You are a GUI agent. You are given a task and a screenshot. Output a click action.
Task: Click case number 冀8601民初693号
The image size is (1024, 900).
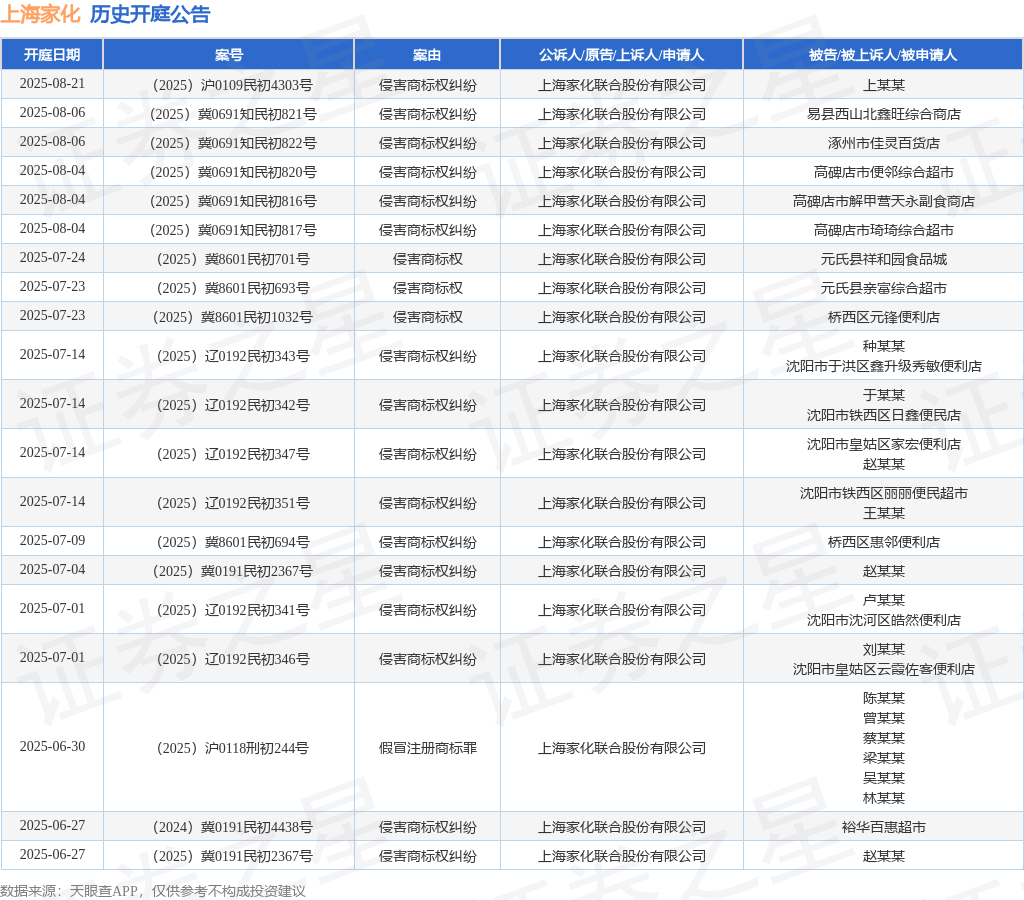[x=233, y=288]
